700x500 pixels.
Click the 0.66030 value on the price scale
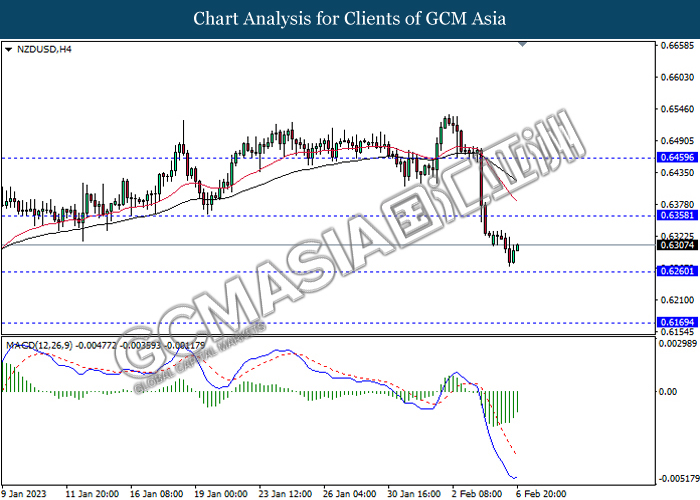point(677,77)
